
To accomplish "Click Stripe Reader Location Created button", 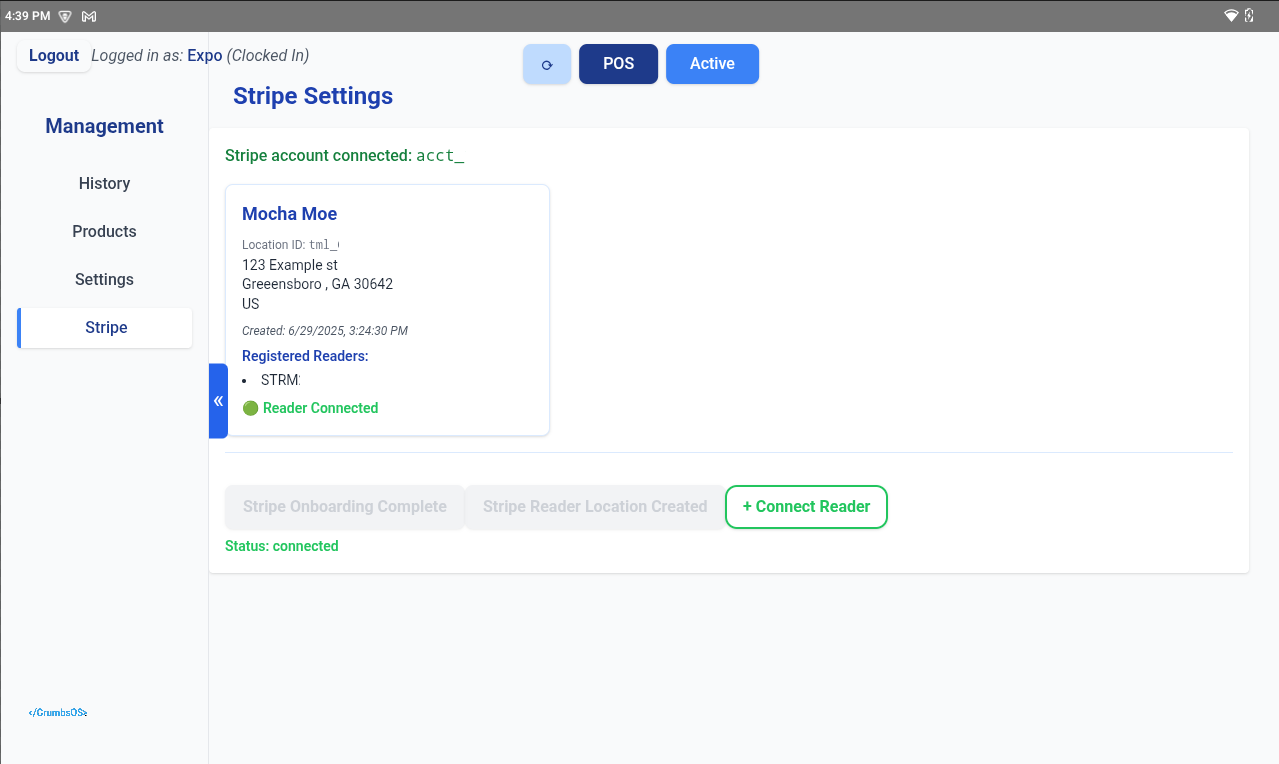I will [595, 507].
